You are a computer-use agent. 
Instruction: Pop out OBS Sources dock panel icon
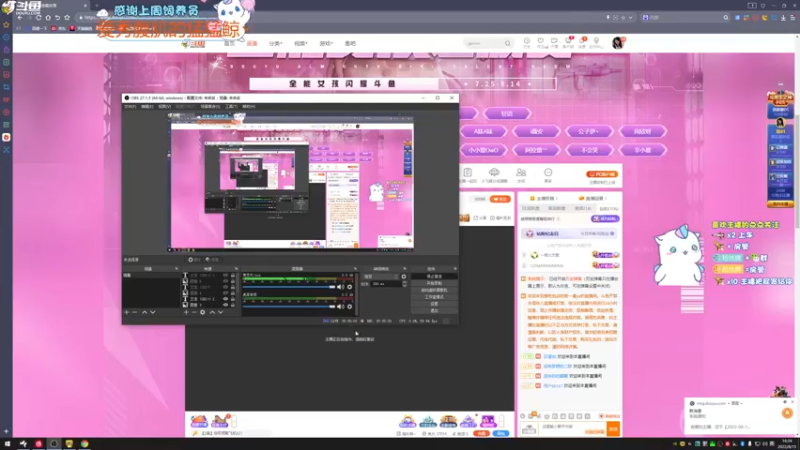(x=236, y=269)
